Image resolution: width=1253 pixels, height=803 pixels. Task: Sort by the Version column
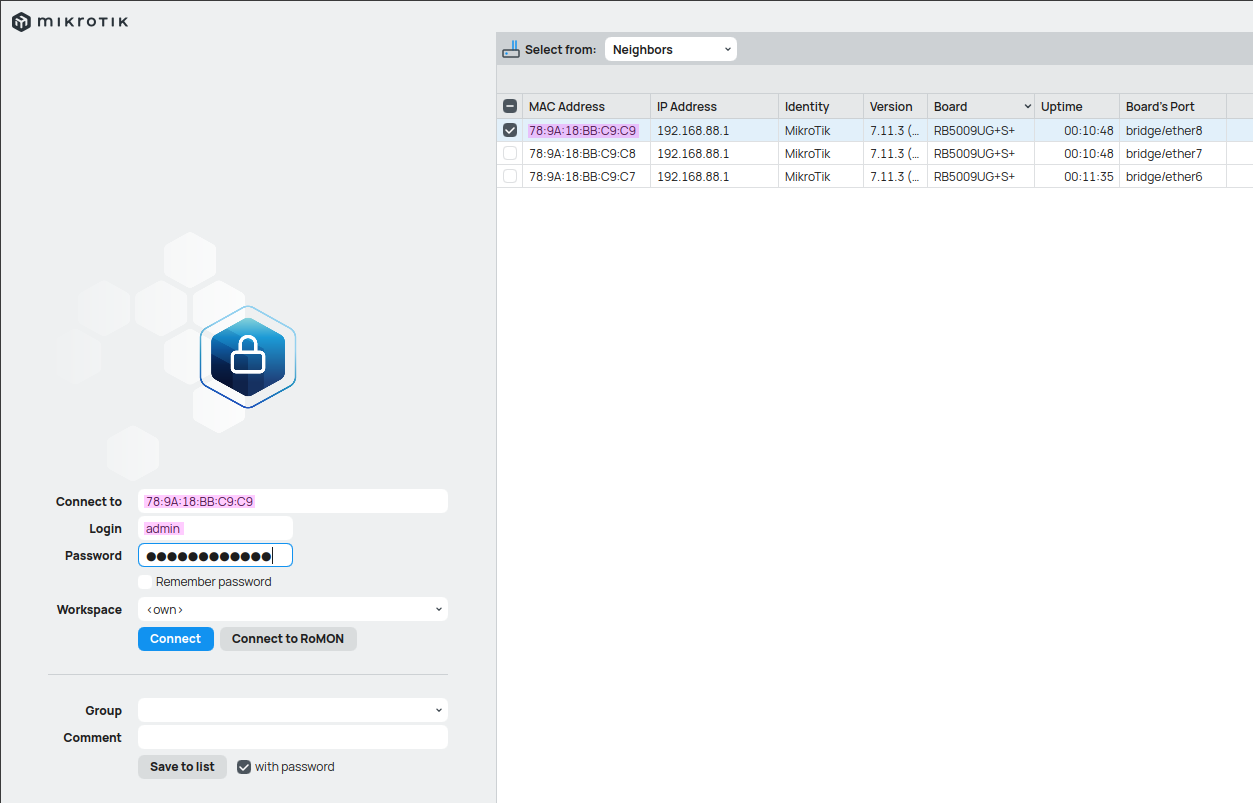(895, 107)
